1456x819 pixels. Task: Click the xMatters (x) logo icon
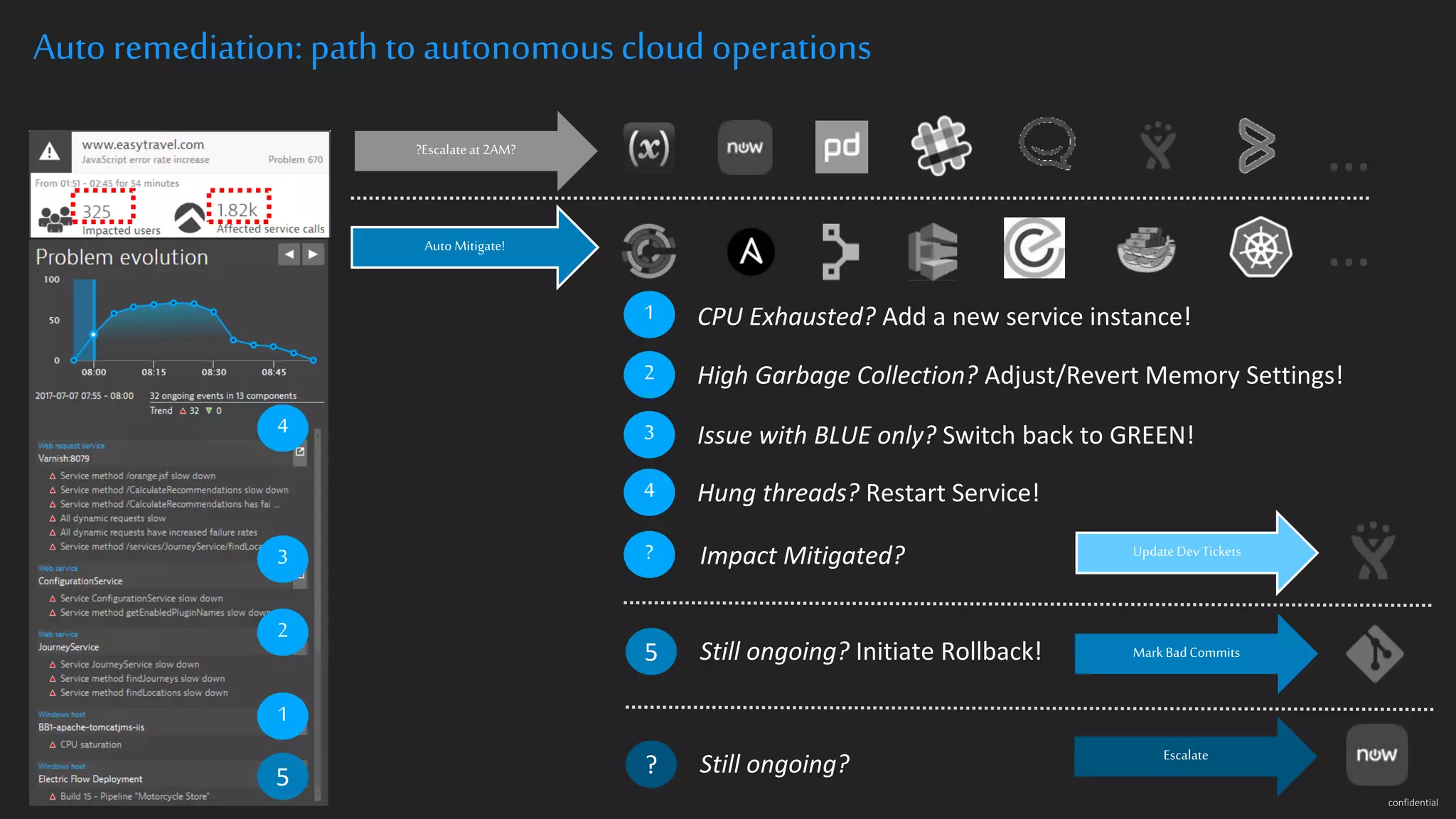tap(649, 147)
